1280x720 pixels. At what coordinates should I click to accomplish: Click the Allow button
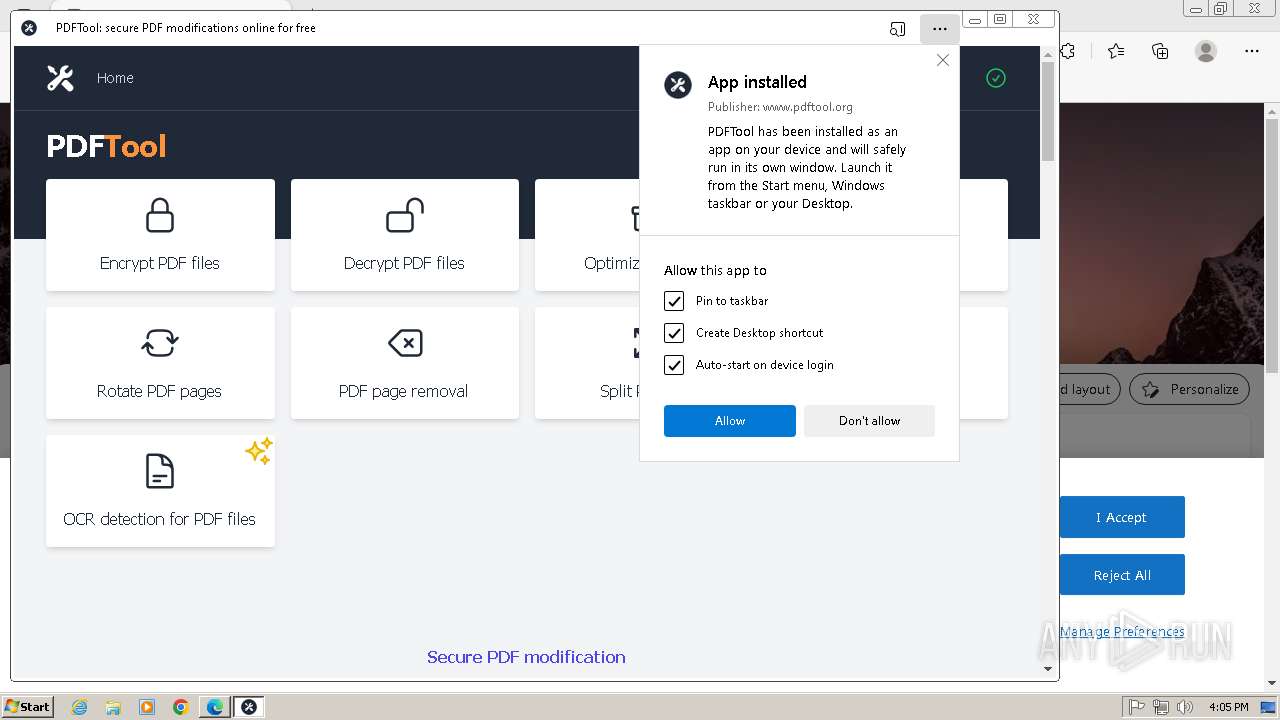tap(730, 421)
